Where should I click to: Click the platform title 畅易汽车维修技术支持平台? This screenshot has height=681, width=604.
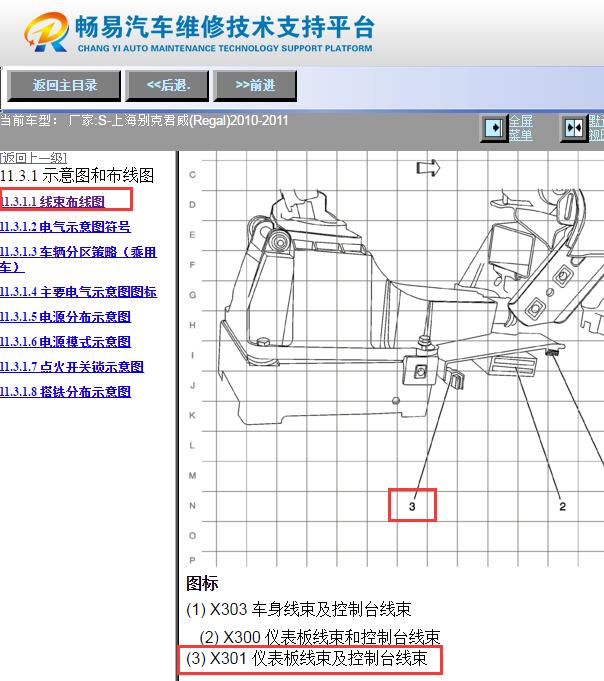(225, 27)
